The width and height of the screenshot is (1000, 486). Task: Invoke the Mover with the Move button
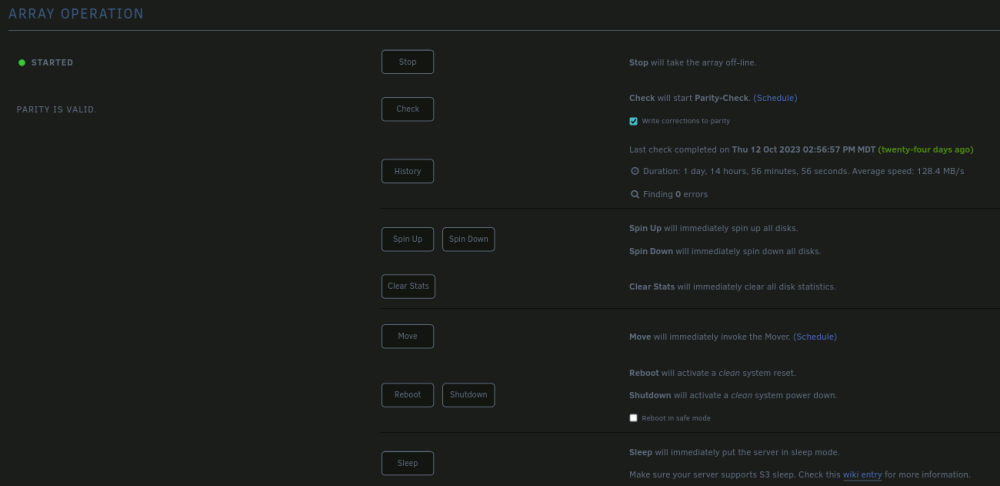(408, 336)
